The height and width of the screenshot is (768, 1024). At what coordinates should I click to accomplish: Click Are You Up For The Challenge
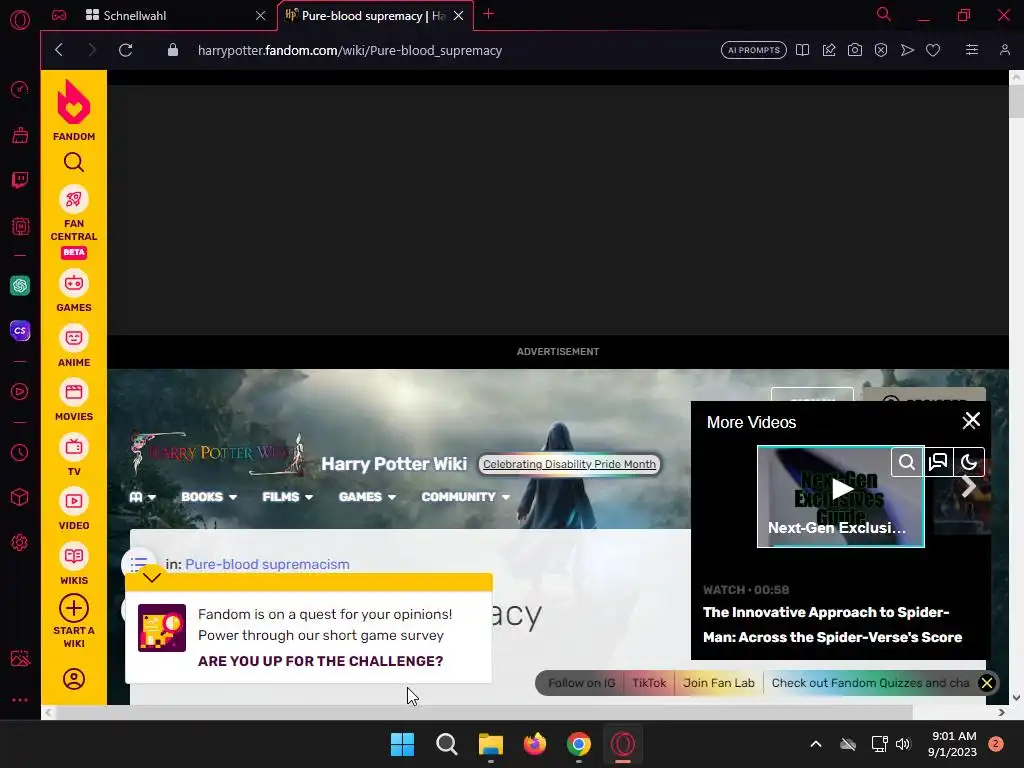tap(321, 661)
